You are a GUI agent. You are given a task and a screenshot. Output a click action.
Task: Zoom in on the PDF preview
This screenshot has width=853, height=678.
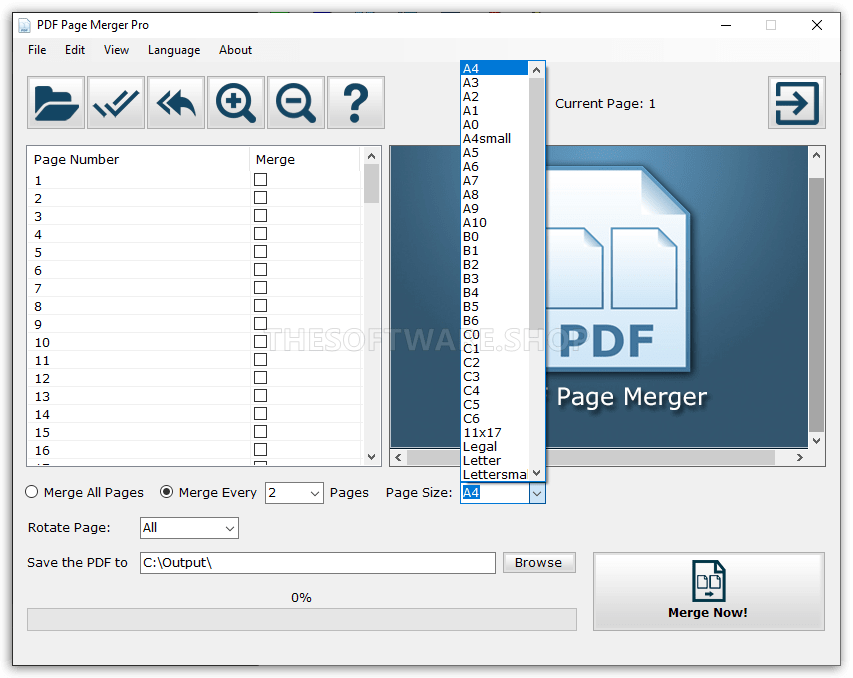click(235, 102)
